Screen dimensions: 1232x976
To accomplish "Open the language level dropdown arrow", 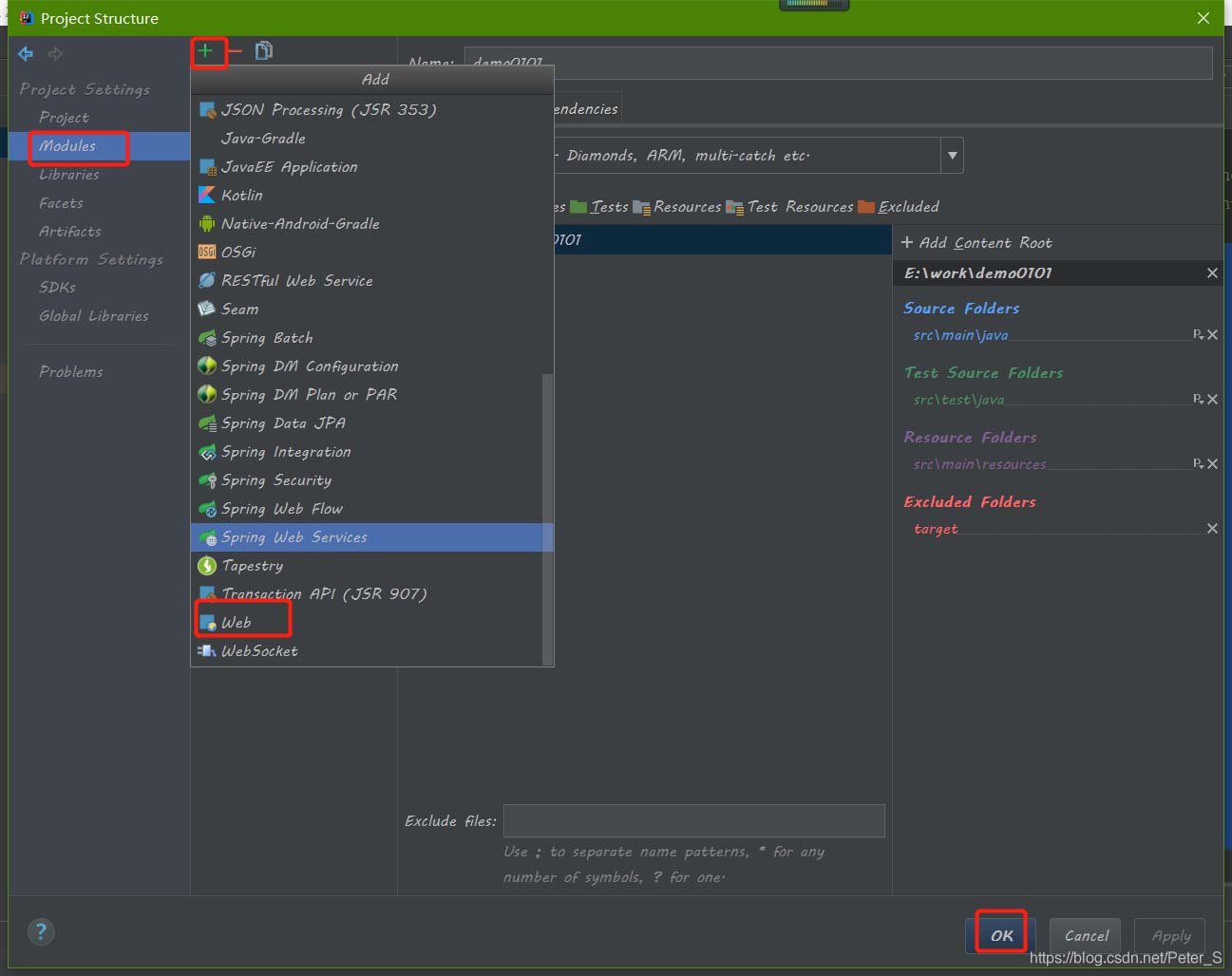I will (x=952, y=156).
